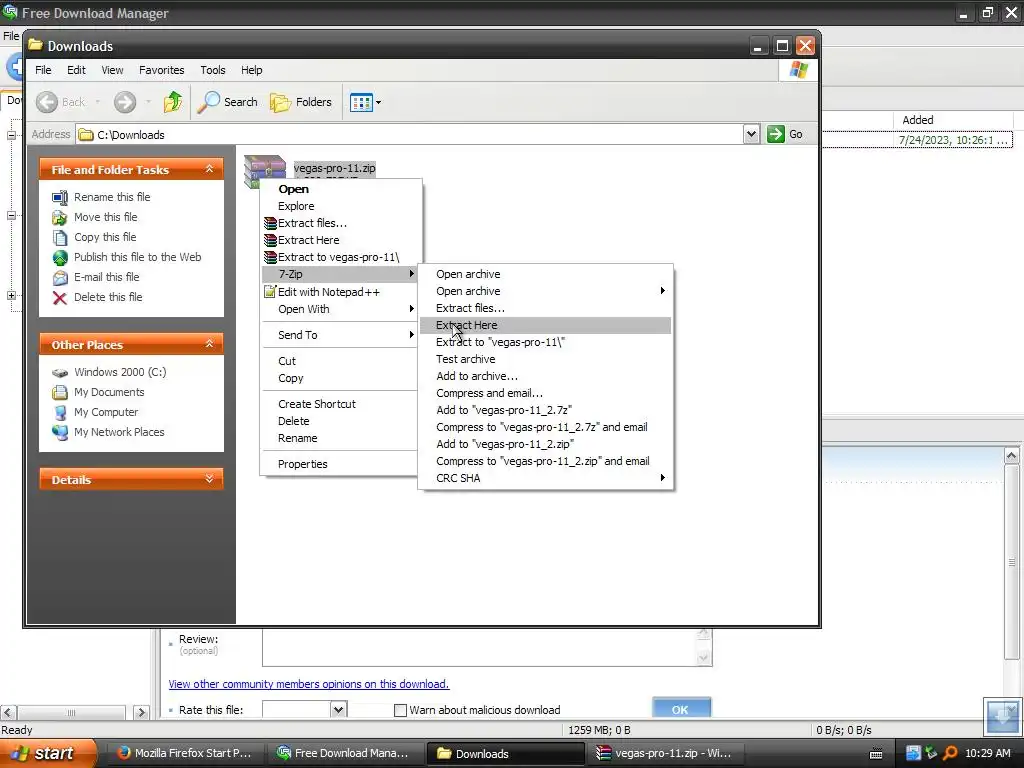Open the Favorites menu
Screen dimensions: 1024x768
tap(161, 70)
